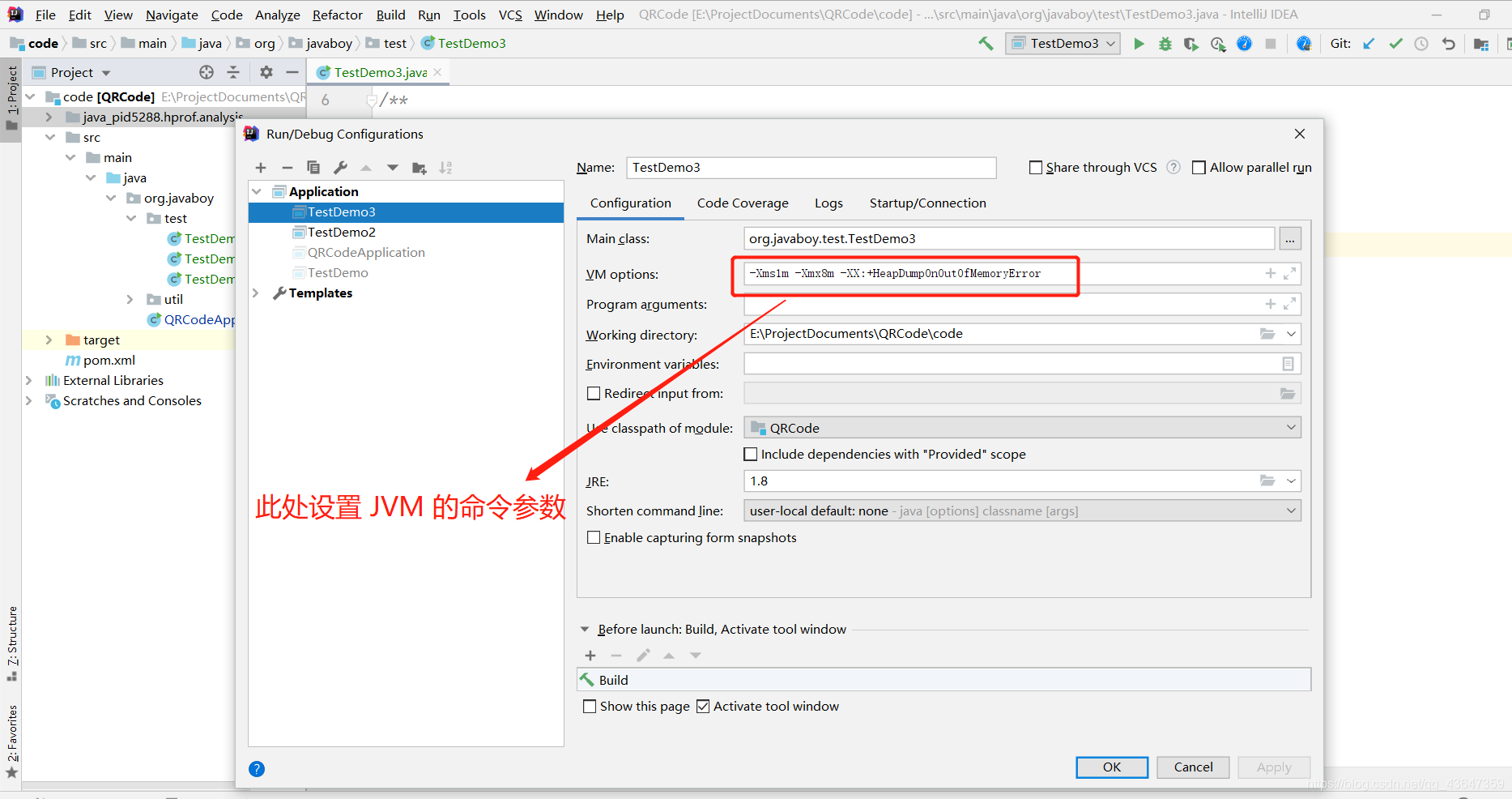Open Shorten command line dropdown

(1022, 511)
